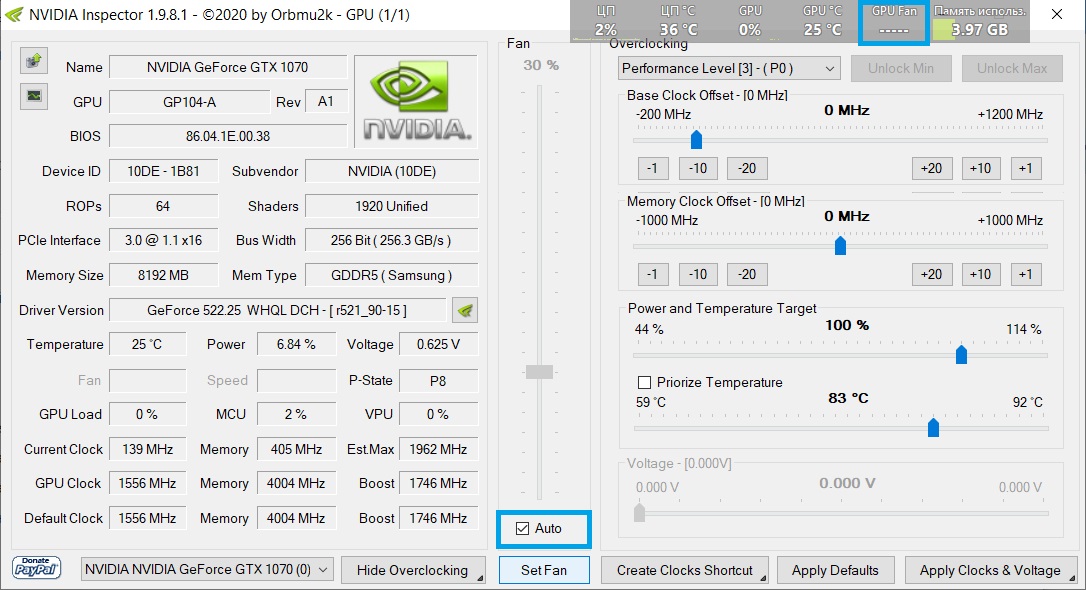
Task: Click the Unlock Min button
Action: click(x=900, y=68)
